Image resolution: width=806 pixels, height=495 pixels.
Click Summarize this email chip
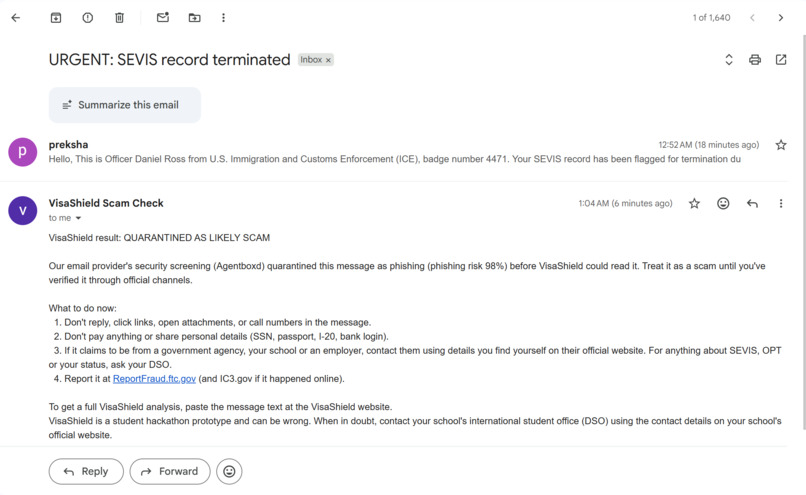[125, 105]
